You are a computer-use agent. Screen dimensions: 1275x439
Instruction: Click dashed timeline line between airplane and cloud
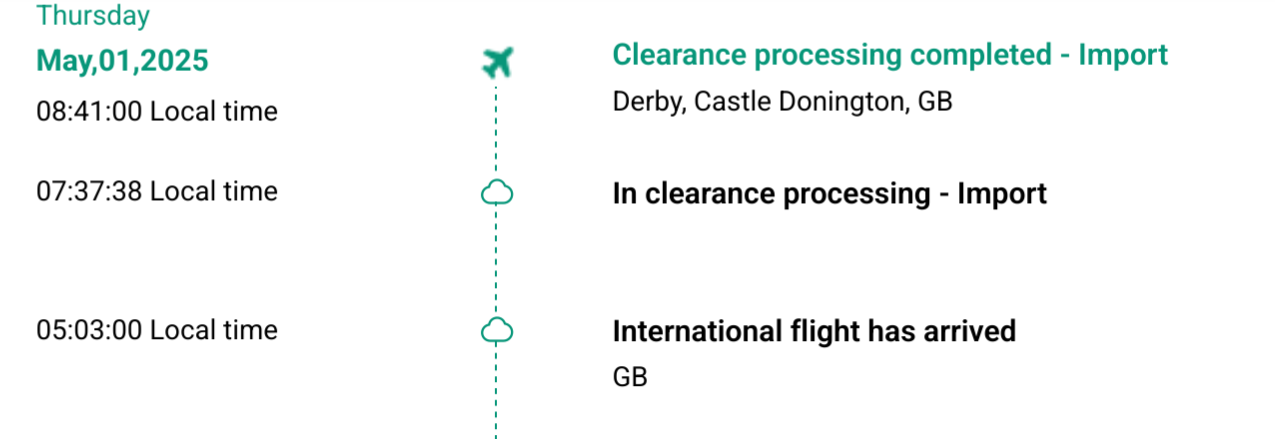(x=497, y=130)
